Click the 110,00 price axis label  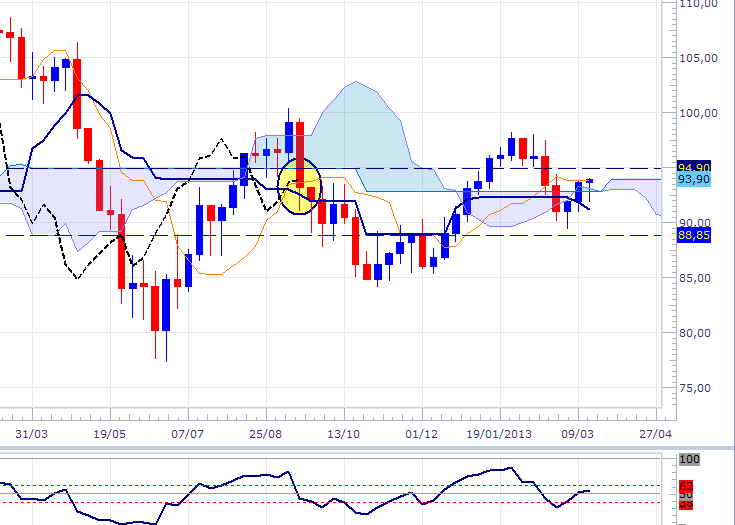697,4
